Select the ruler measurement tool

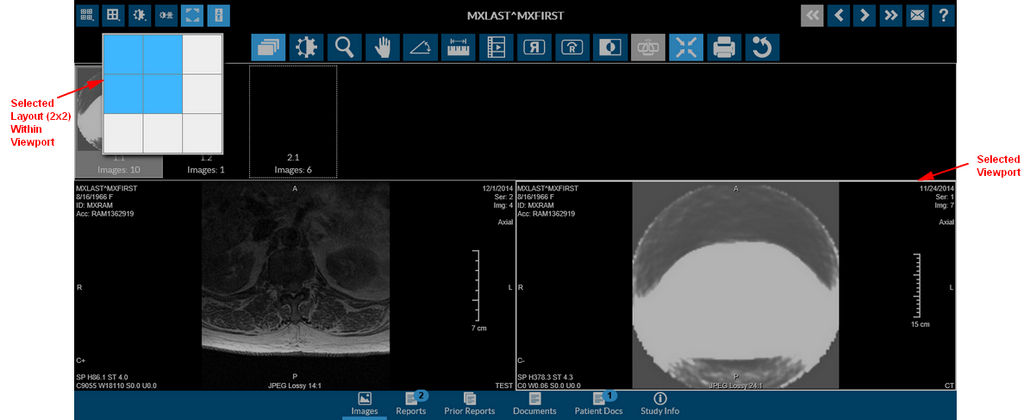pos(457,47)
